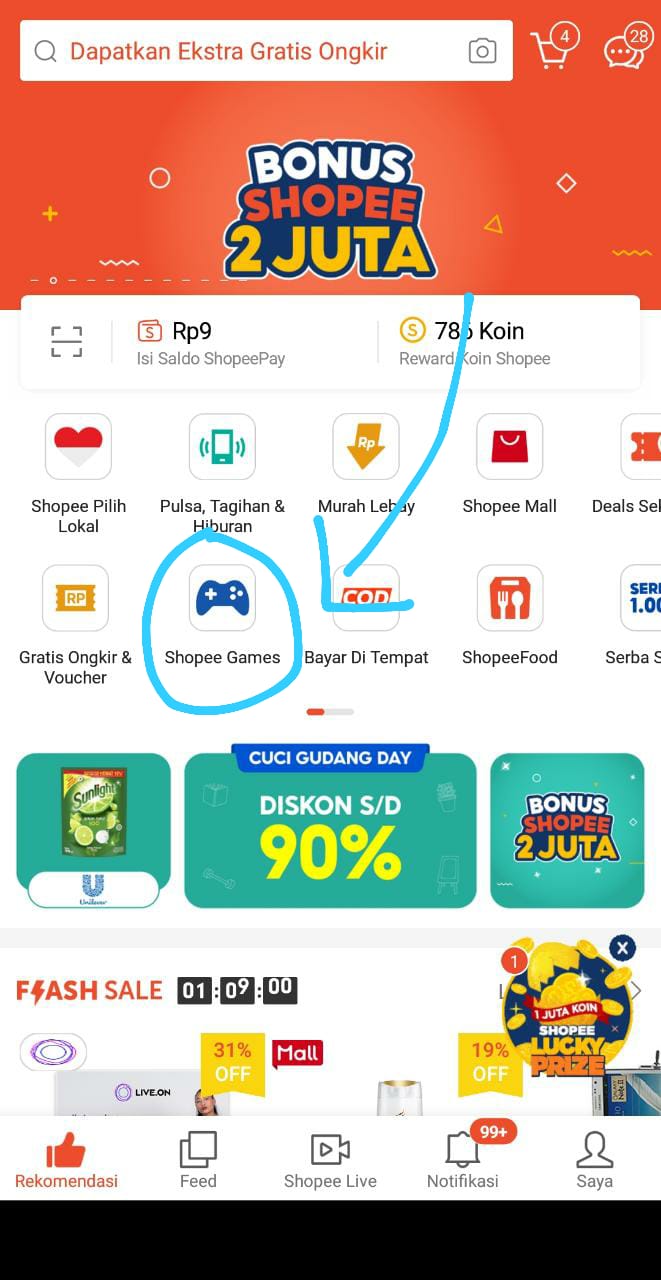
Task: Open Shopee Pilih Lokal heart icon
Action: (x=78, y=446)
